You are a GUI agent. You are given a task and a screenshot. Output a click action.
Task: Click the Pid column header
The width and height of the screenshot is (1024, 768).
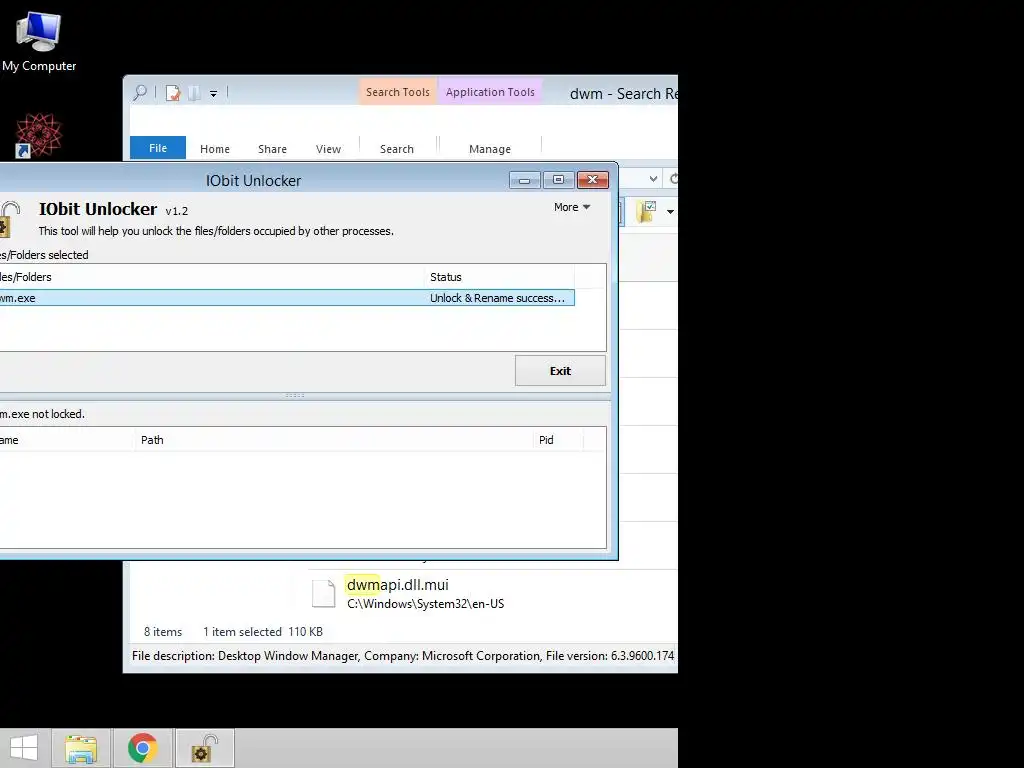click(x=558, y=440)
